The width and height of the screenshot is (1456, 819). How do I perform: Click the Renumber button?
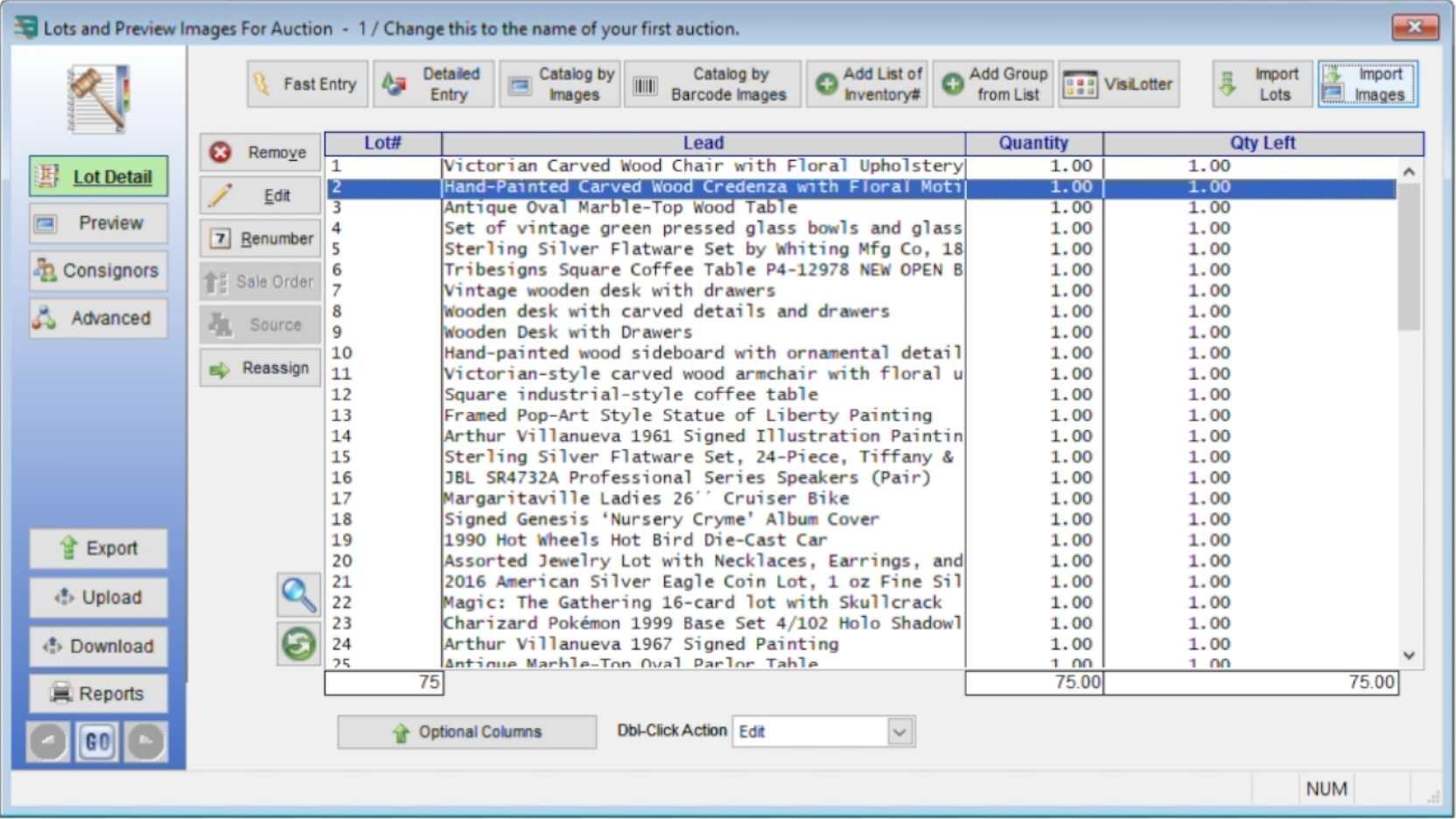pos(260,238)
